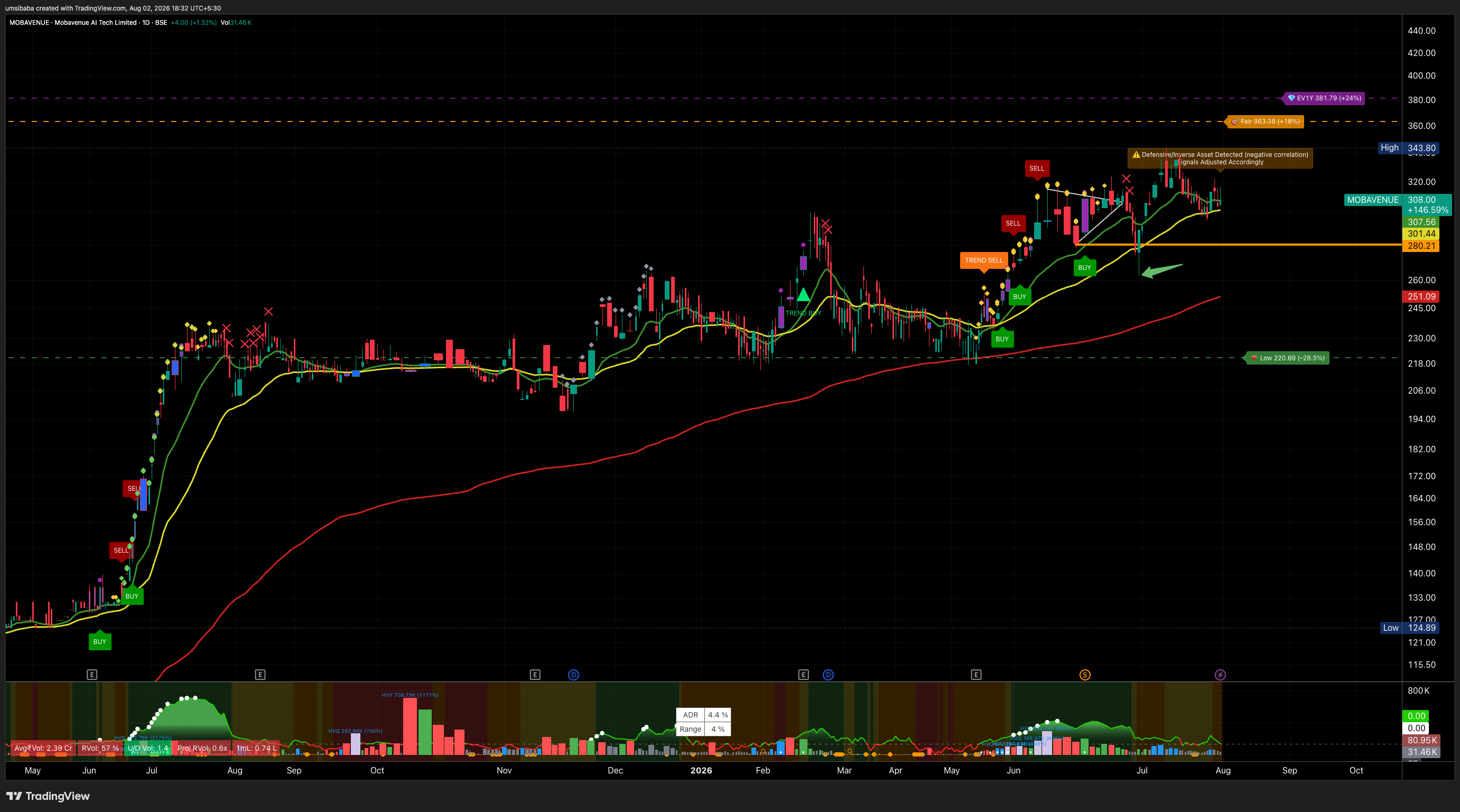Click the BUY label beneath the 124.89 low line
This screenshot has height=812, width=1460.
point(100,641)
